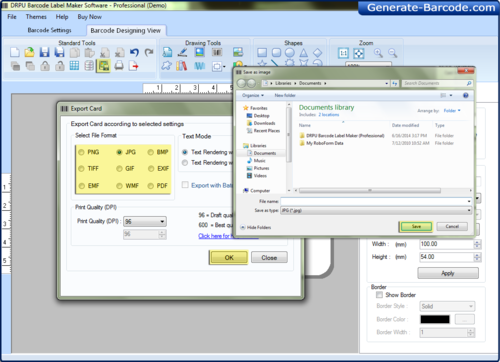Select the barcode tool in Drawing Tools
Image resolution: width=500 pixels, height=362 pixels.
(x=217, y=52)
